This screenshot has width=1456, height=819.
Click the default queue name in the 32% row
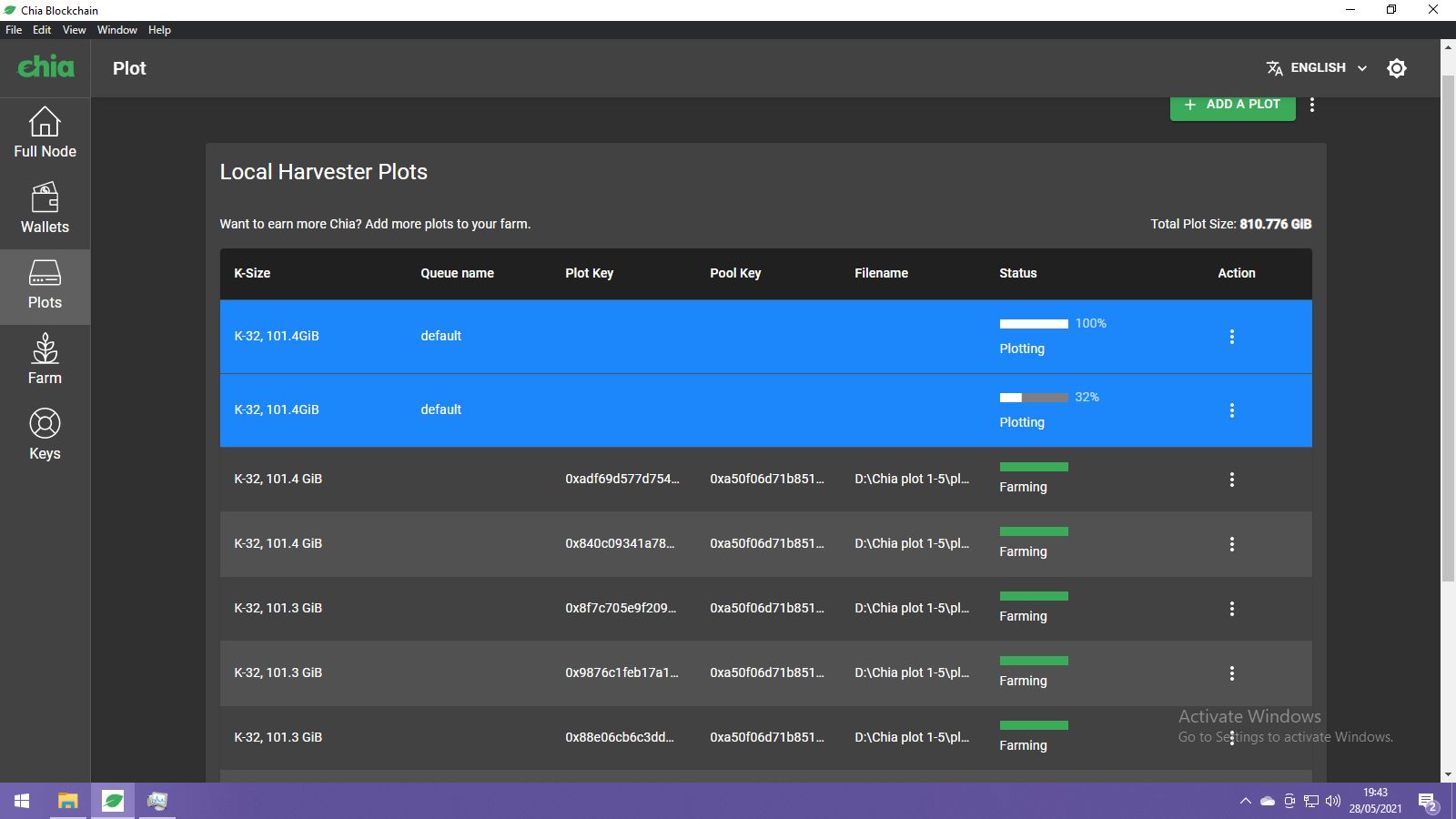coord(440,409)
